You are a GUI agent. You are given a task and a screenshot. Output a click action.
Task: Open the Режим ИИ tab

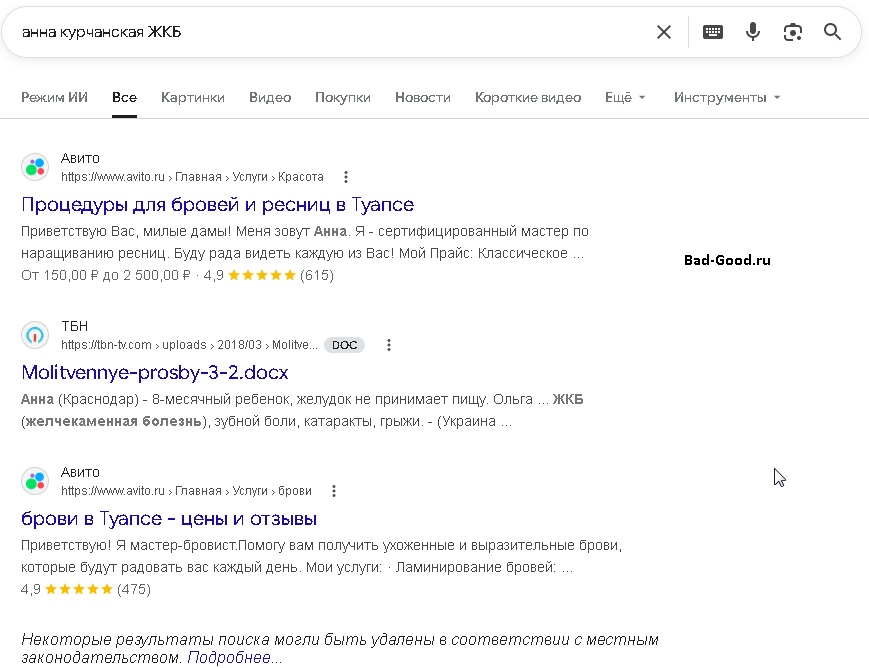click(x=54, y=97)
